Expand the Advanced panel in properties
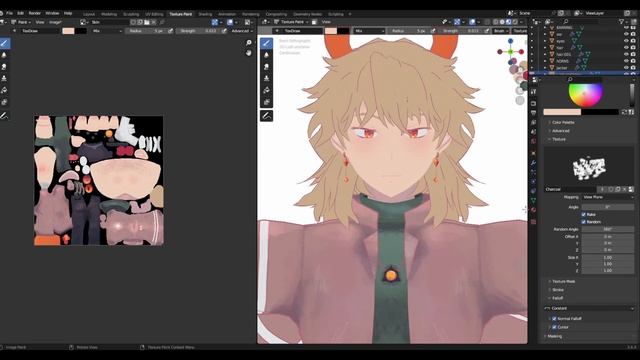640x360 pixels. pos(560,131)
